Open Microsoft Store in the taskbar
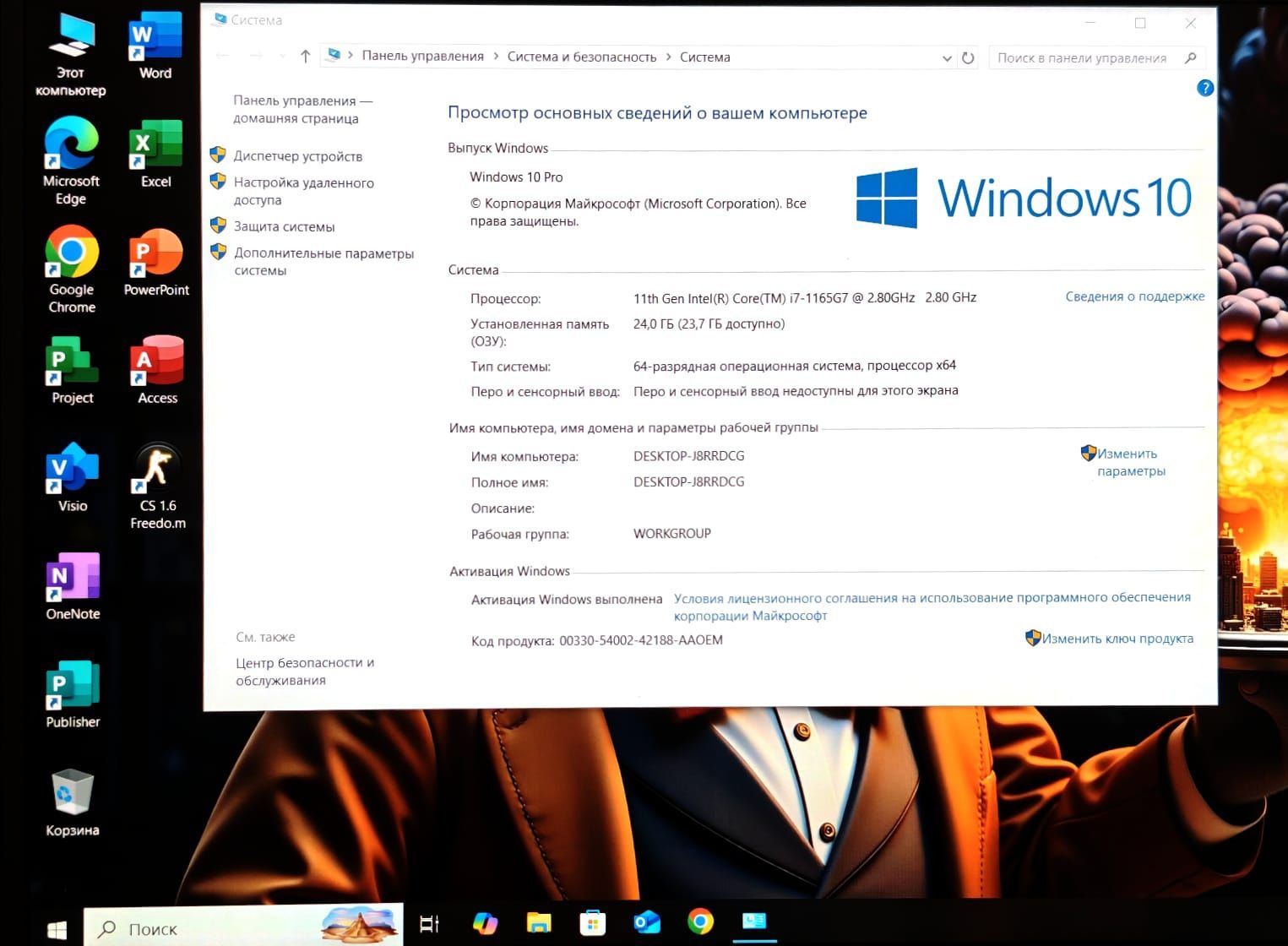This screenshot has height=946, width=1288. point(593,922)
